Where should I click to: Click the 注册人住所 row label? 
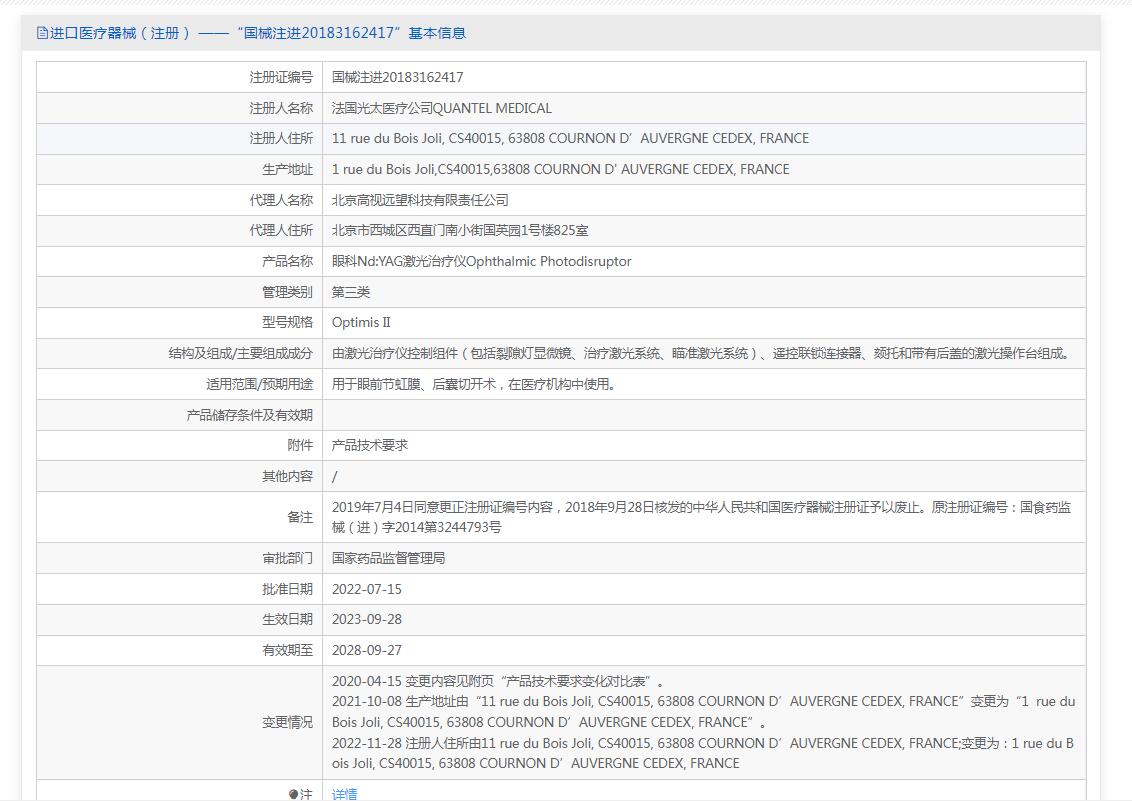[281, 139]
